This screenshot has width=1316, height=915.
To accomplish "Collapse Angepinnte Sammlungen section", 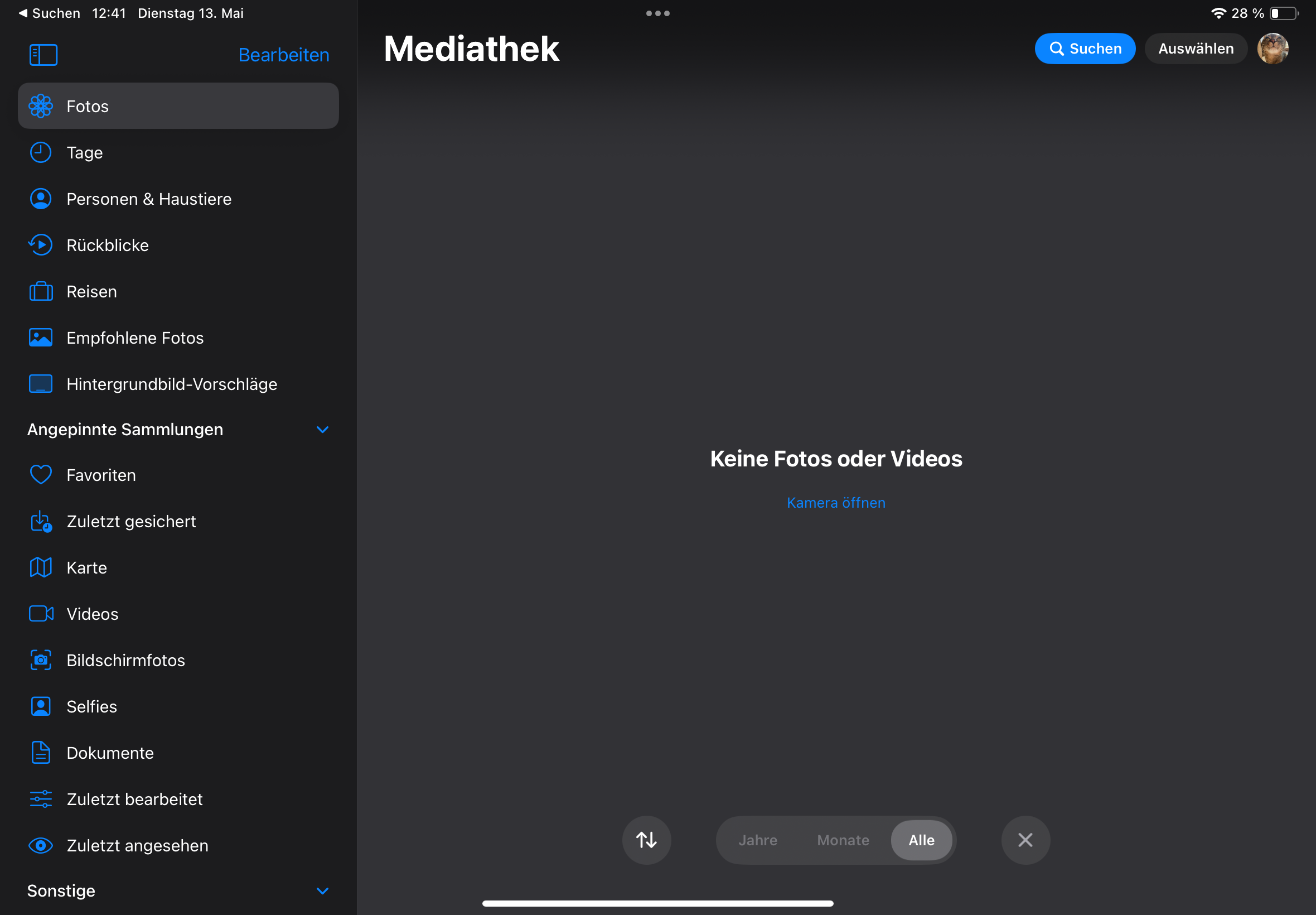I will click(322, 430).
